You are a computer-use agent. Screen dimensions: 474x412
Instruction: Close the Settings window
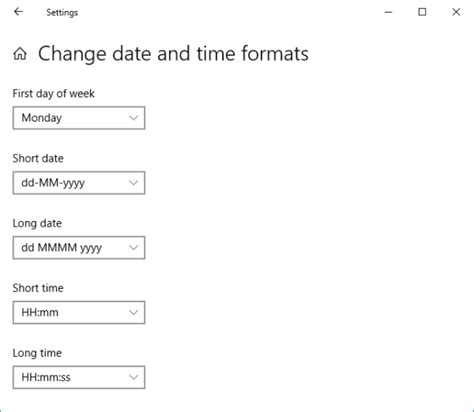(456, 12)
